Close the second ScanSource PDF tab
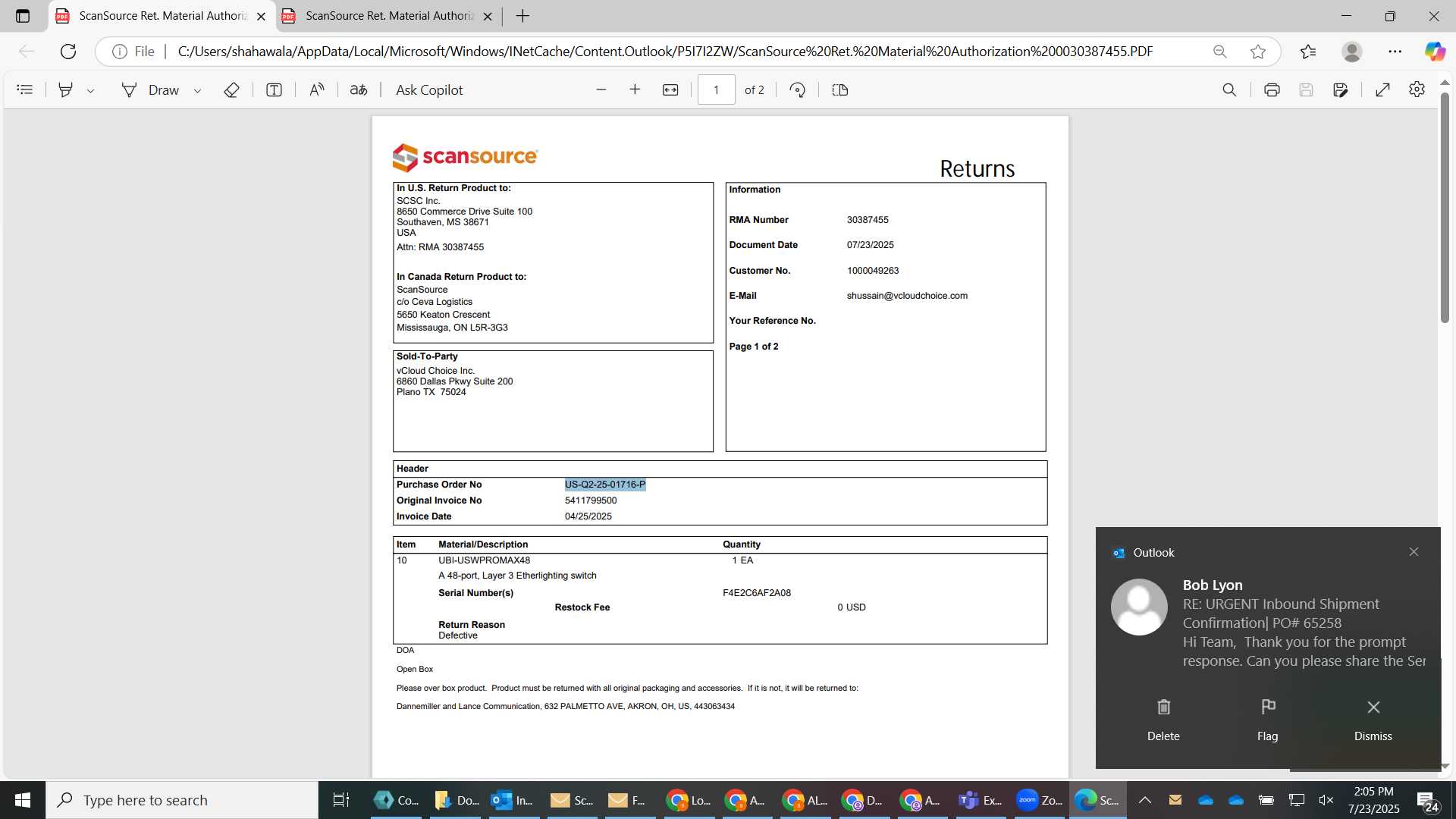 [x=488, y=16]
